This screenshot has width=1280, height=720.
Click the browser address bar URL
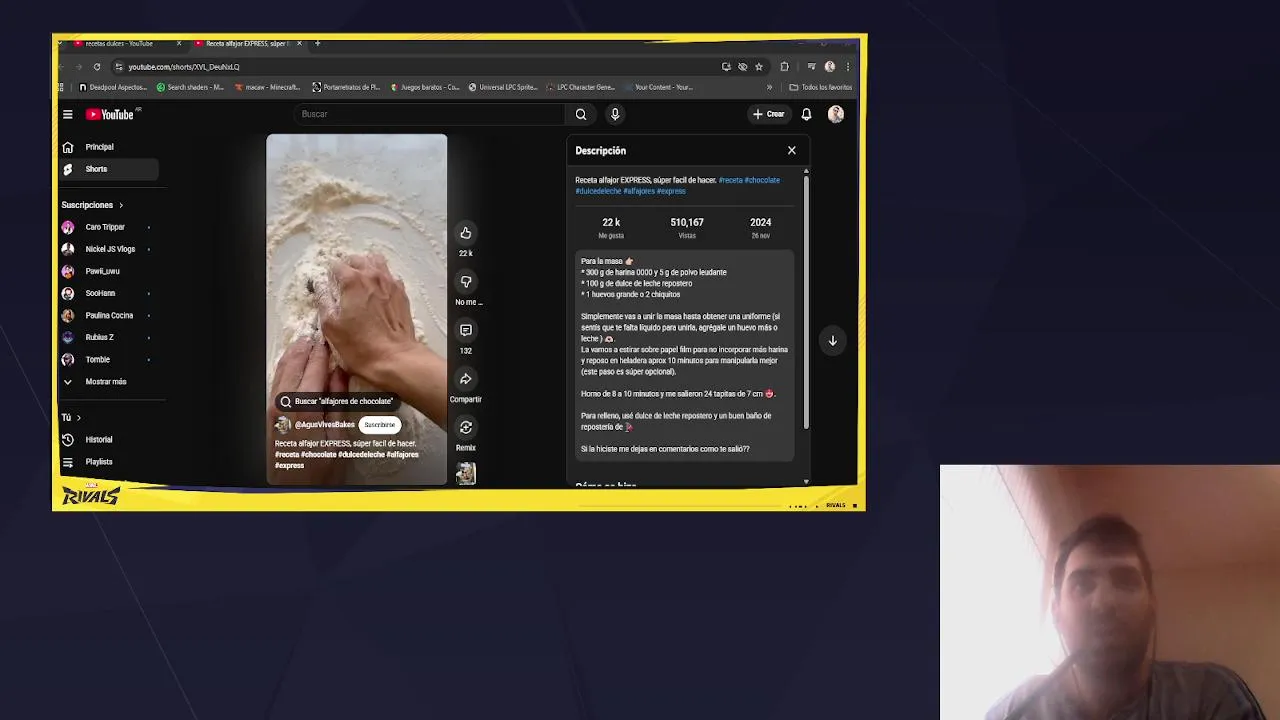click(184, 67)
